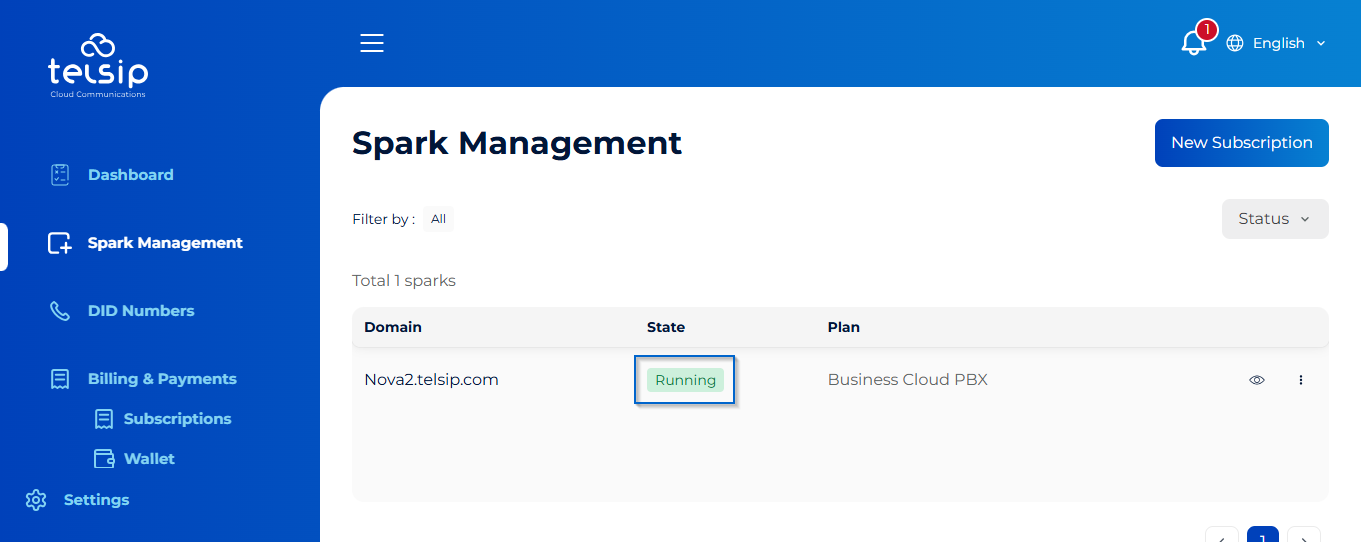
Task: Go to next page in pagination
Action: coord(1303,537)
